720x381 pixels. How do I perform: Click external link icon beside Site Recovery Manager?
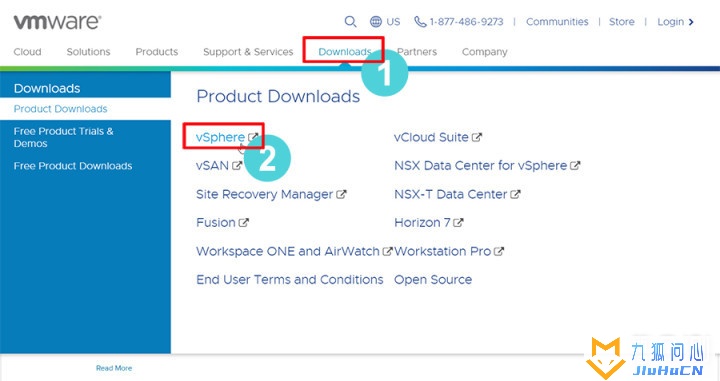click(341, 194)
